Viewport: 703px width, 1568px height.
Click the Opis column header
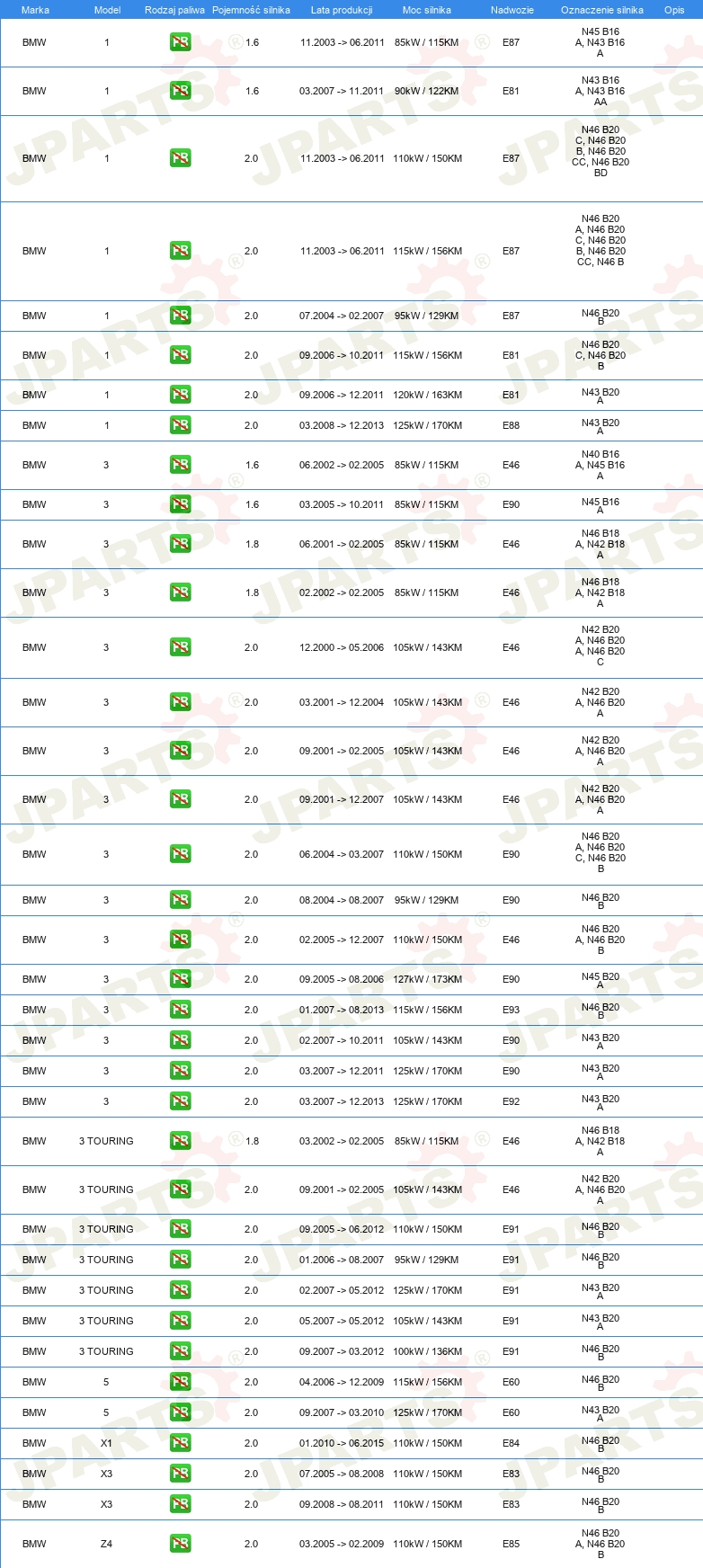(674, 10)
